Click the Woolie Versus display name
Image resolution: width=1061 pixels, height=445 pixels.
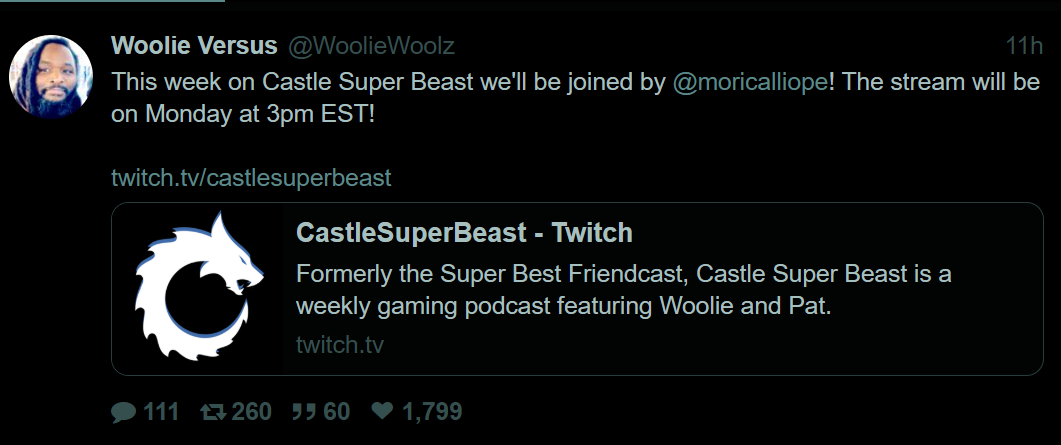(194, 46)
